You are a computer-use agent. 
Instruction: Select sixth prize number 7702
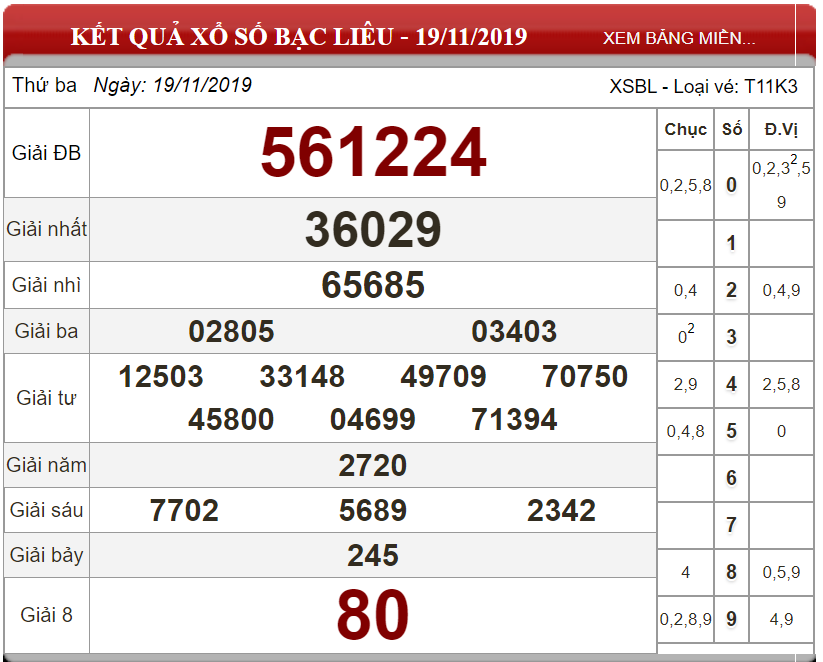(184, 510)
